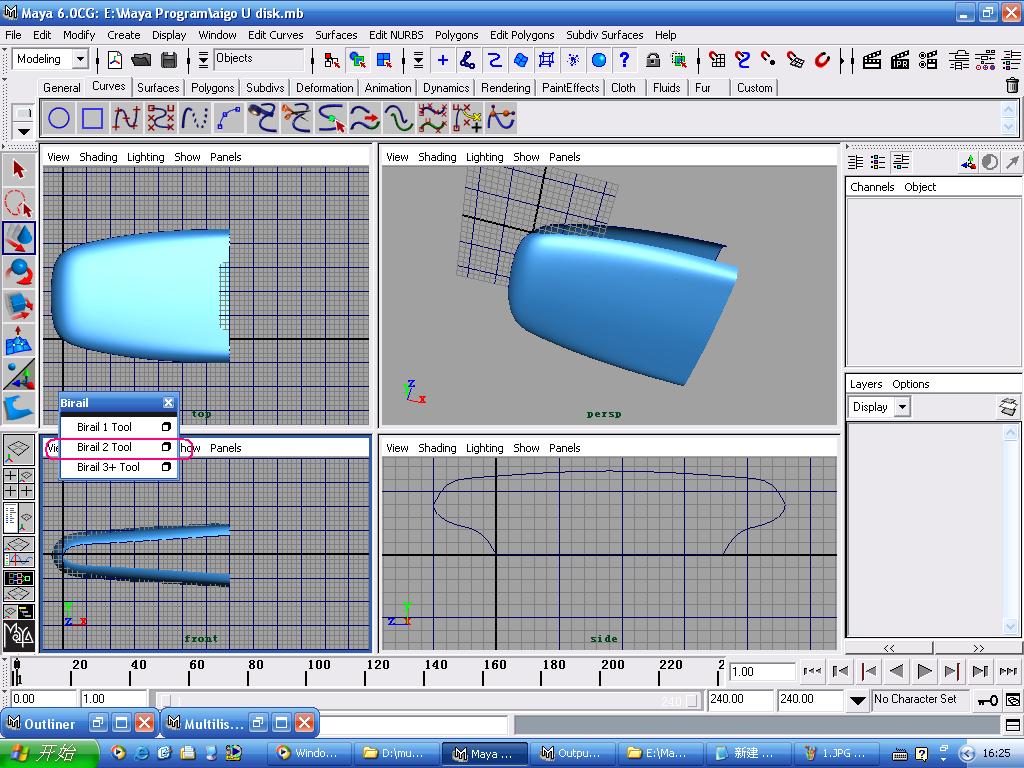Click the single perspective layout icon

tap(18, 449)
